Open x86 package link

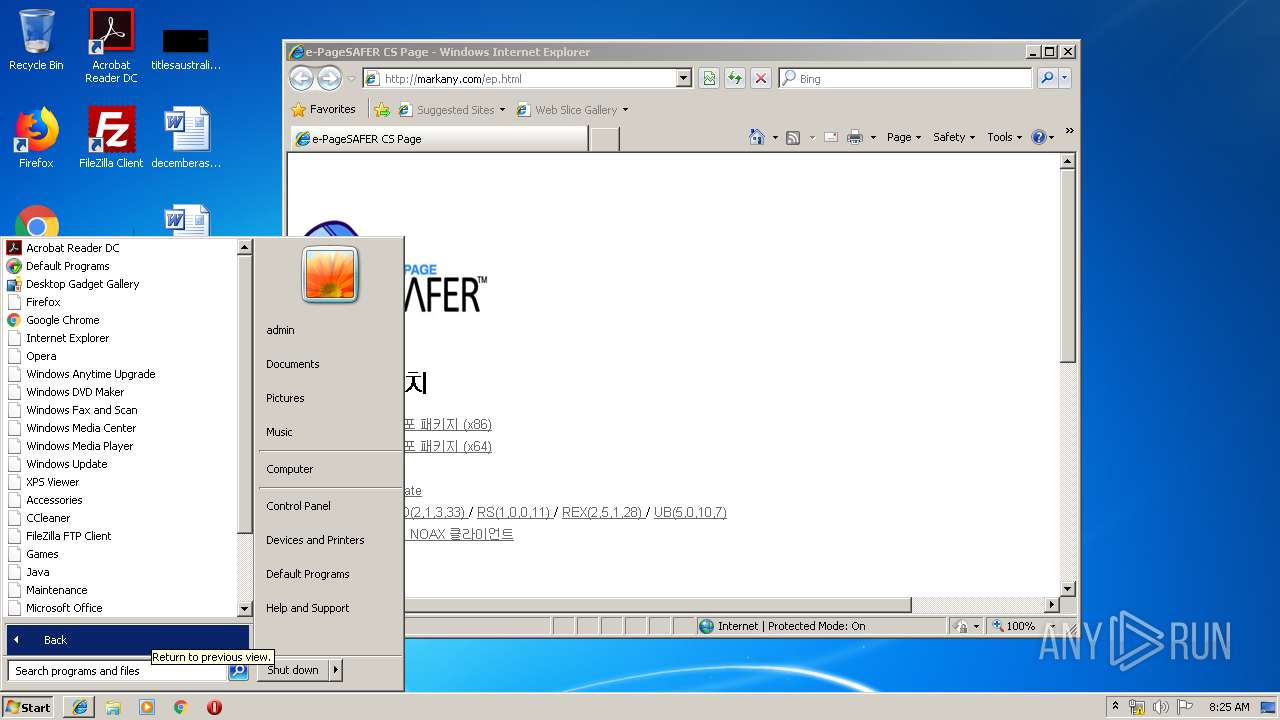coord(448,424)
